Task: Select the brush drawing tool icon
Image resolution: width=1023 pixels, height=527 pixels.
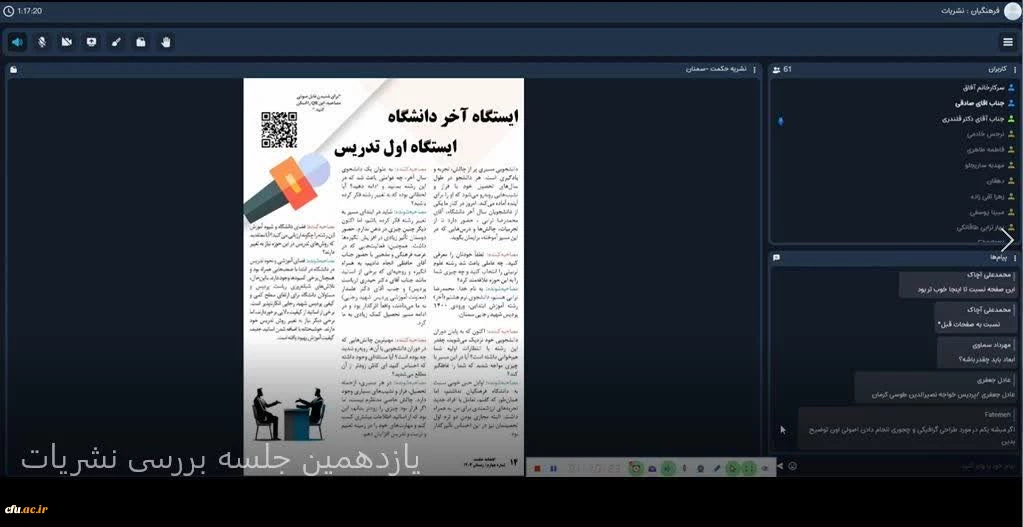Action: tap(116, 42)
